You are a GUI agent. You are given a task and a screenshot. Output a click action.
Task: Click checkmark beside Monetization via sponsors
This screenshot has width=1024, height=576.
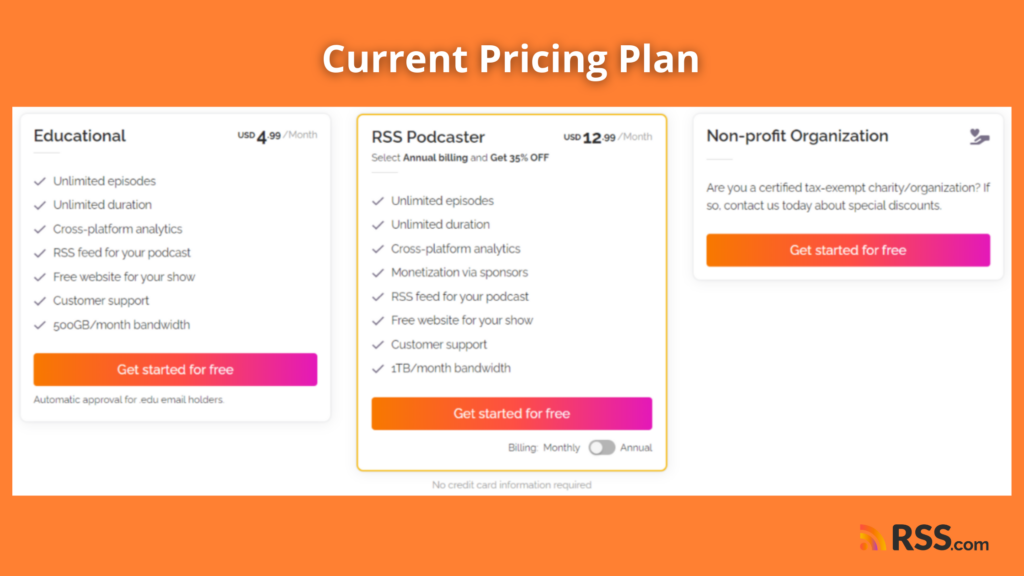pos(377,273)
